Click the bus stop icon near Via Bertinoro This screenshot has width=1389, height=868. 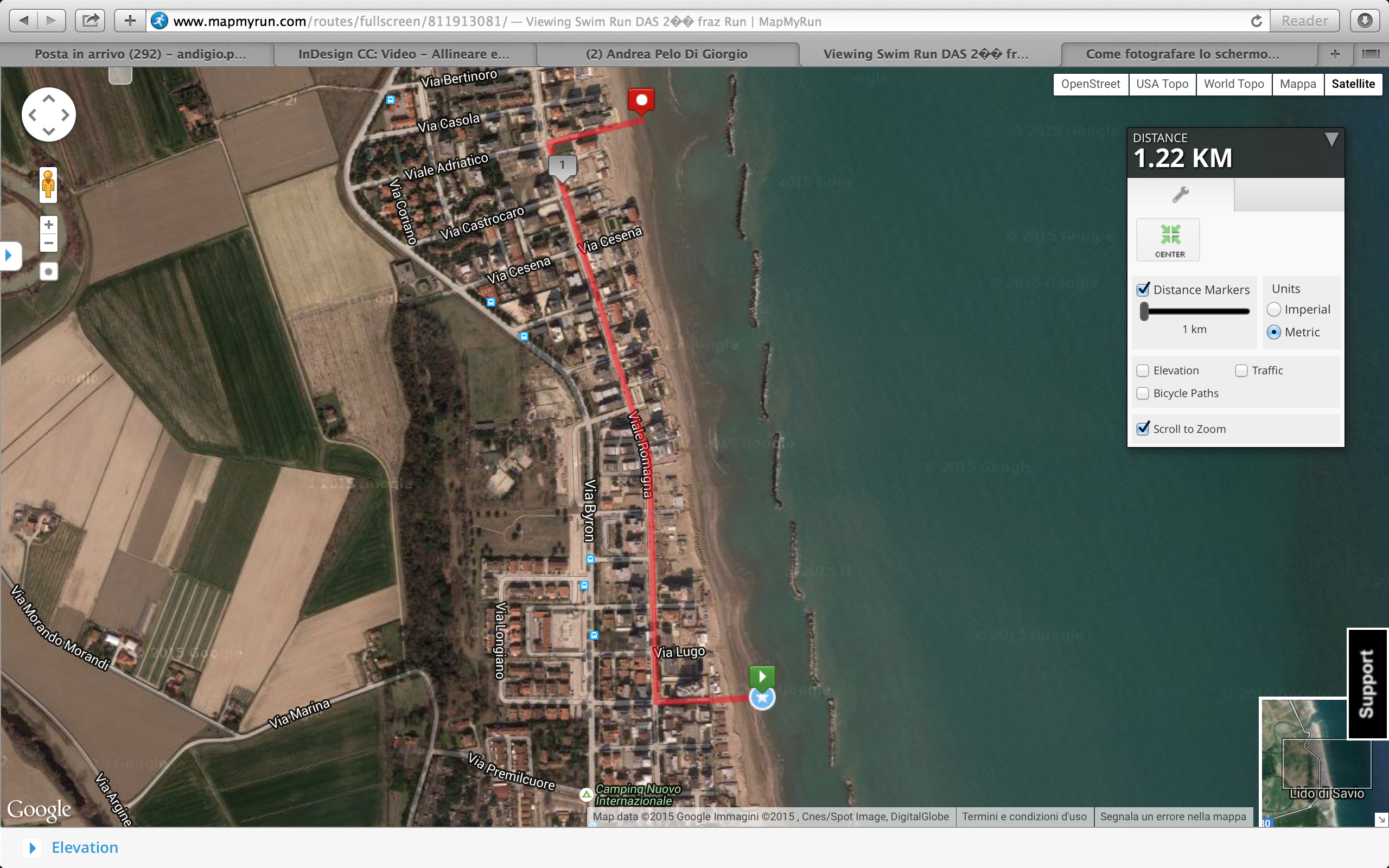point(390,100)
